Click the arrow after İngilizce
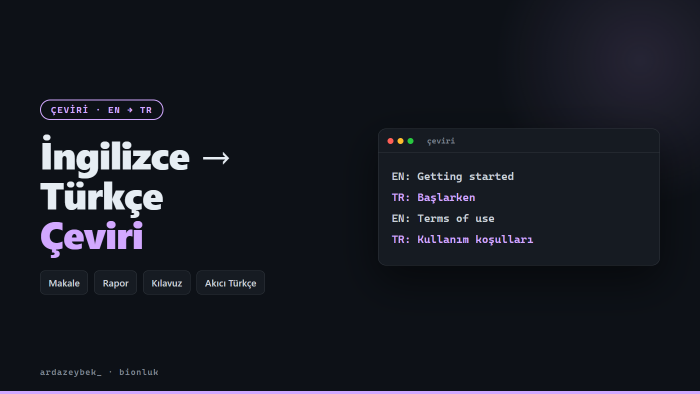 tap(216, 158)
